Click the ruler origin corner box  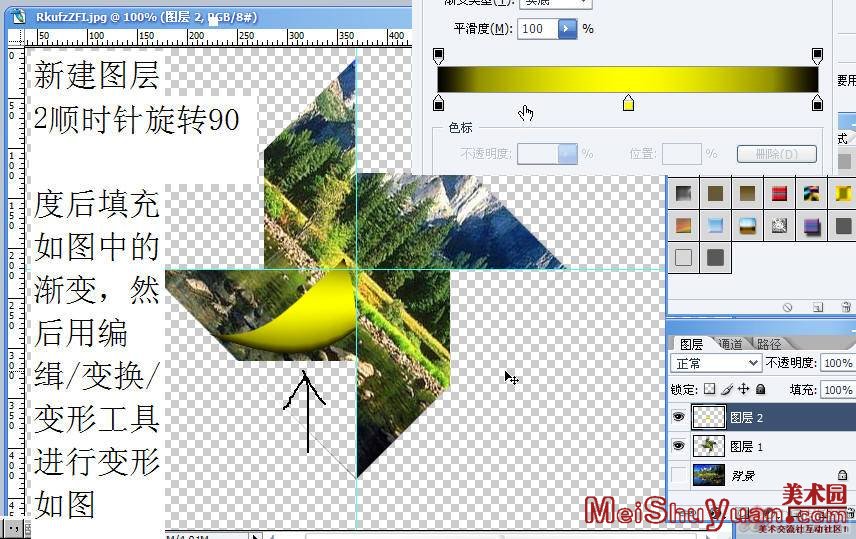[16, 37]
